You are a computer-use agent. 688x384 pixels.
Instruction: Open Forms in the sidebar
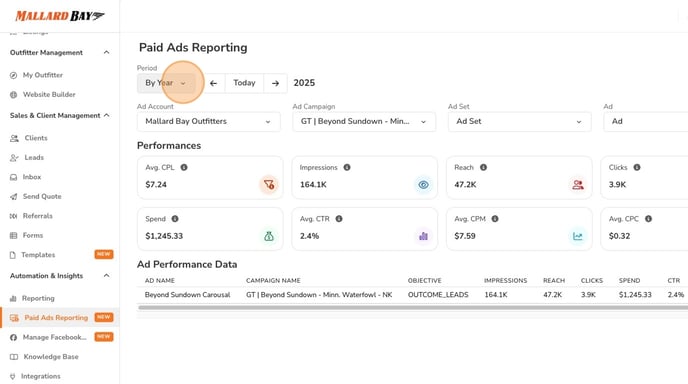click(32, 235)
